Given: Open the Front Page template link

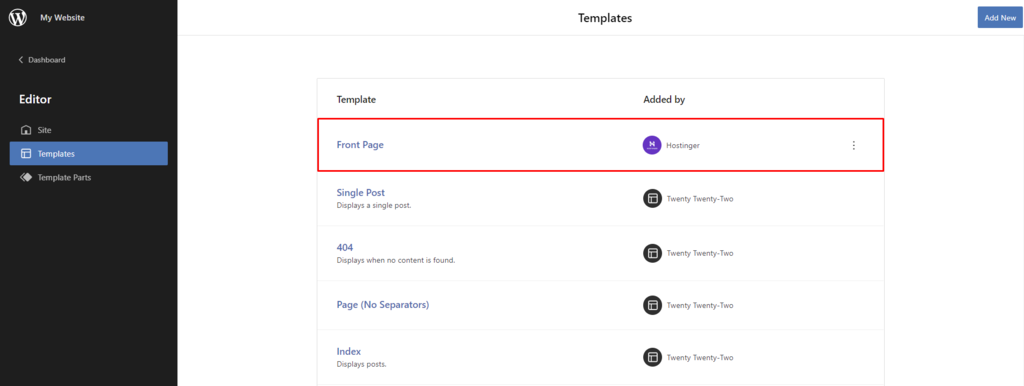Looking at the screenshot, I should click(360, 145).
